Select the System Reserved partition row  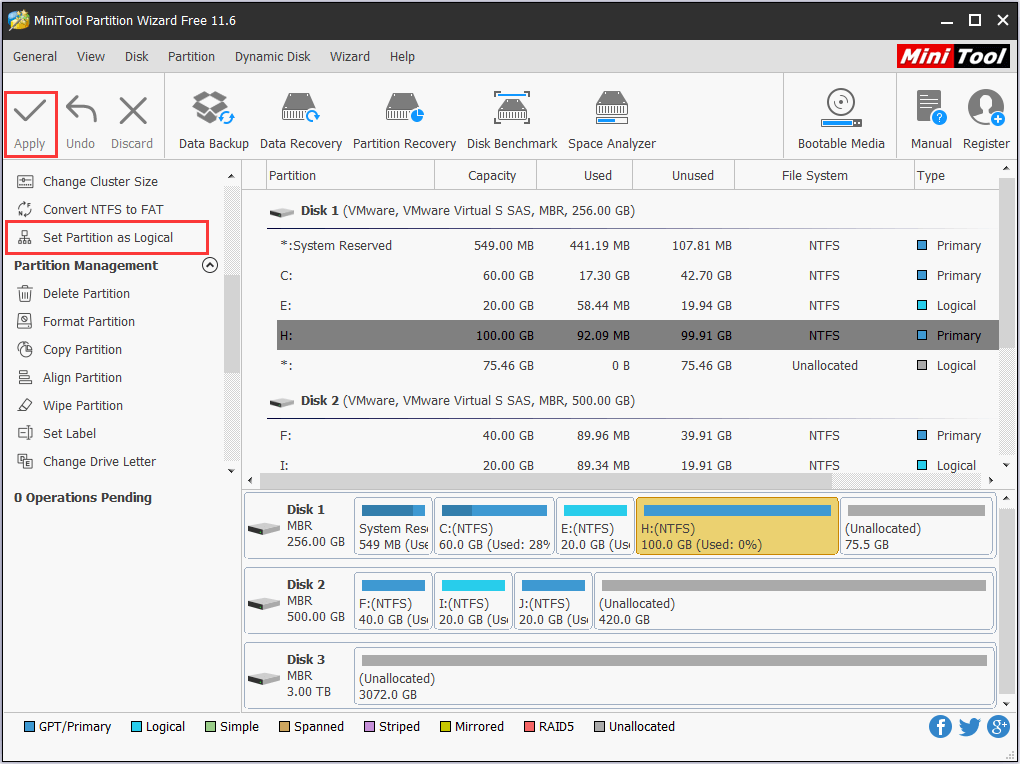(638, 245)
